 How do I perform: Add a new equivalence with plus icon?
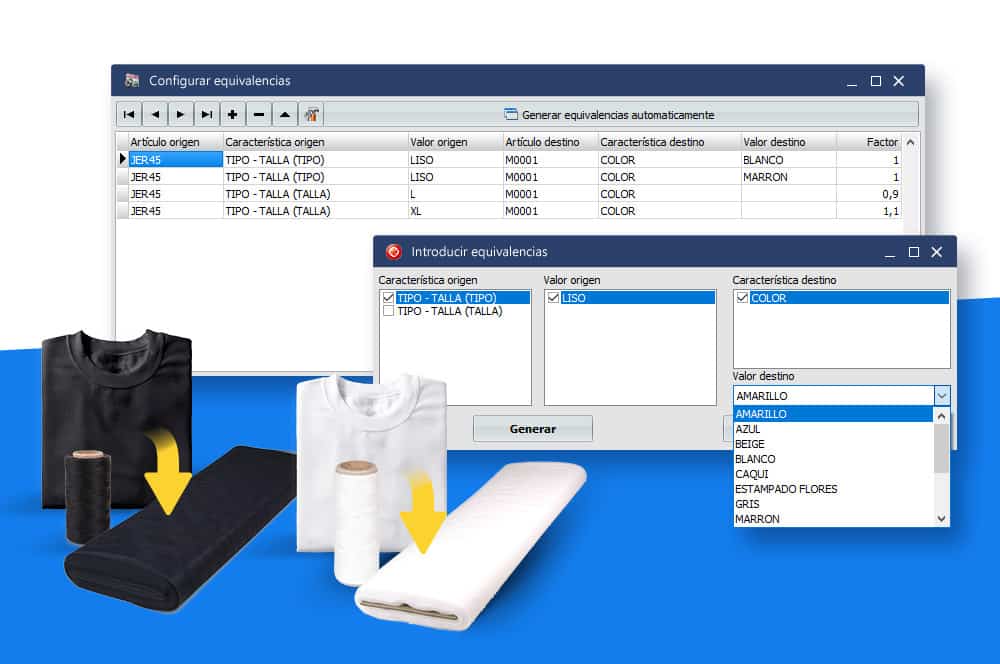coord(233,115)
